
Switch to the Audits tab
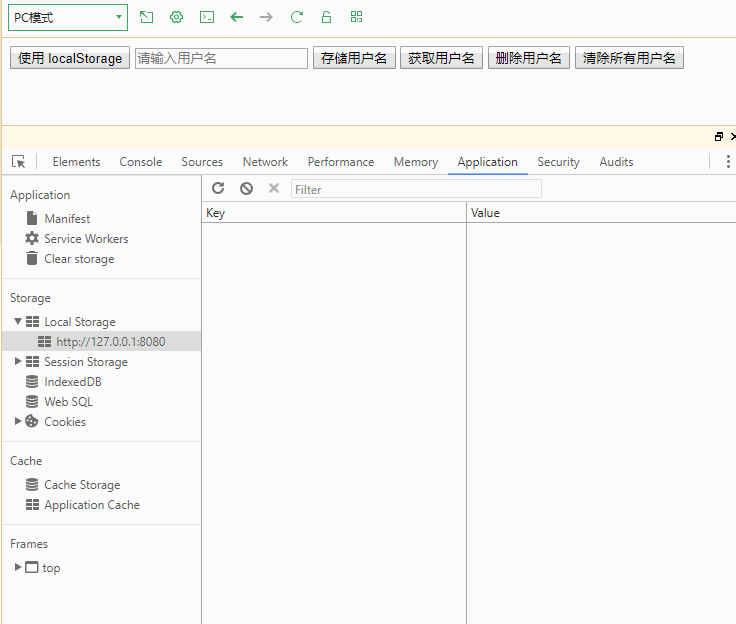(616, 162)
